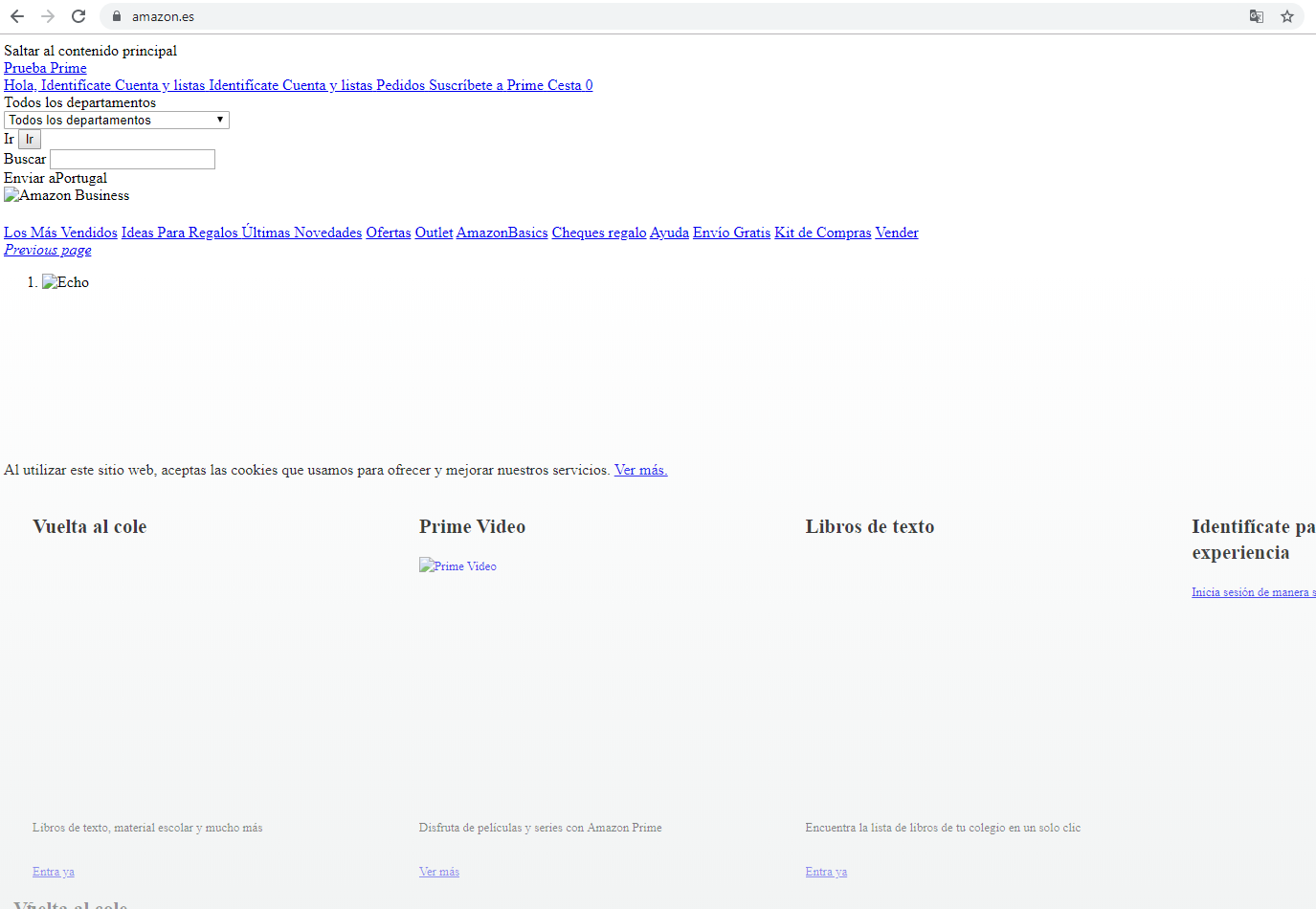Click Libros de texto, material escolar text
The image size is (1316, 909).
point(147,828)
